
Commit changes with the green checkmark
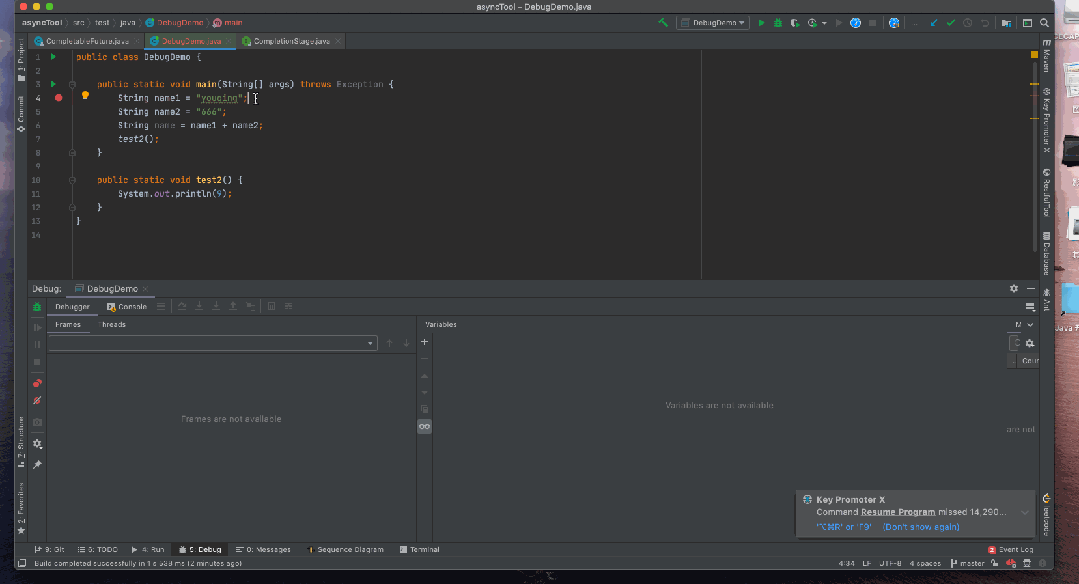coord(950,23)
